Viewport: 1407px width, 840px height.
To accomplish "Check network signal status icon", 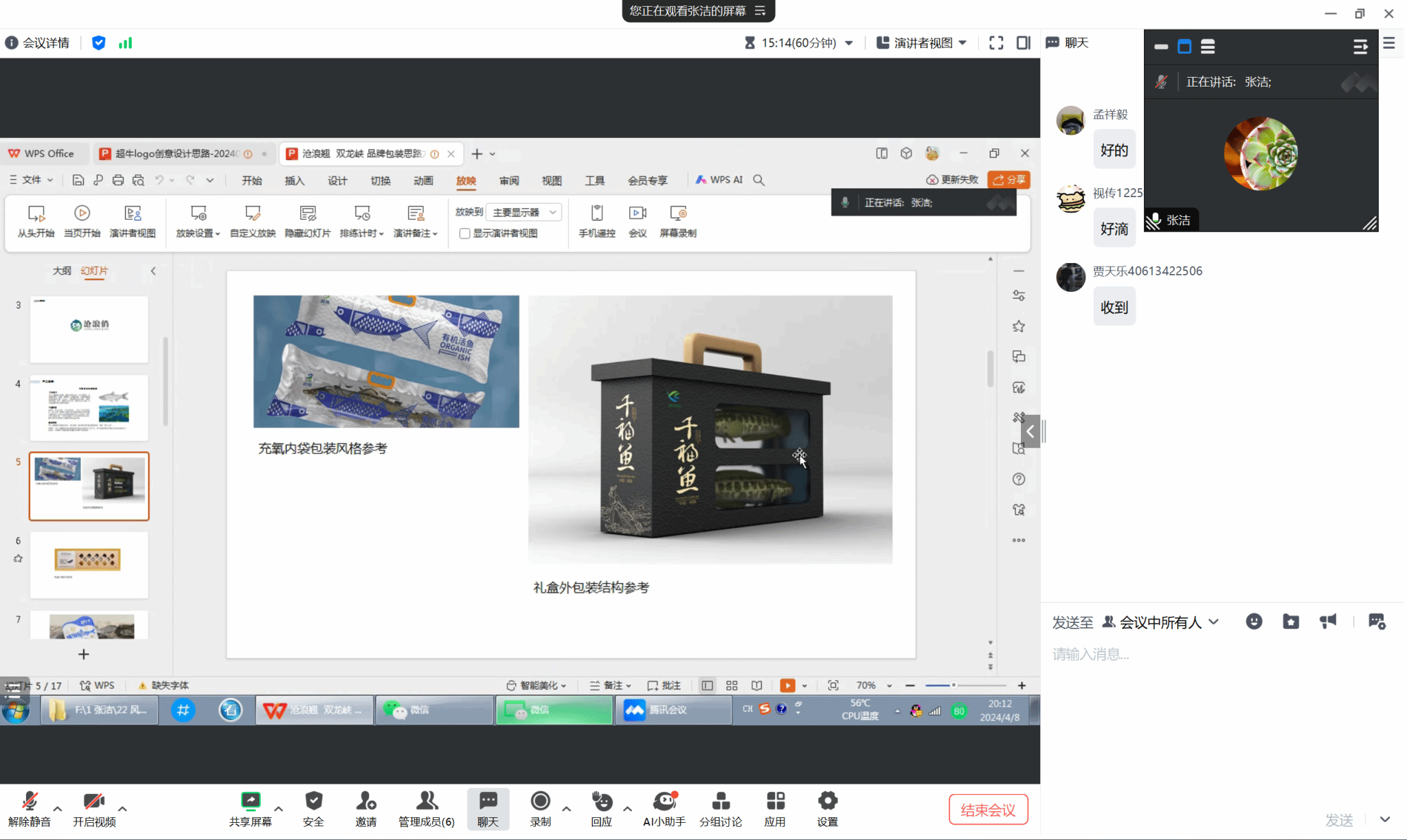I will click(125, 43).
